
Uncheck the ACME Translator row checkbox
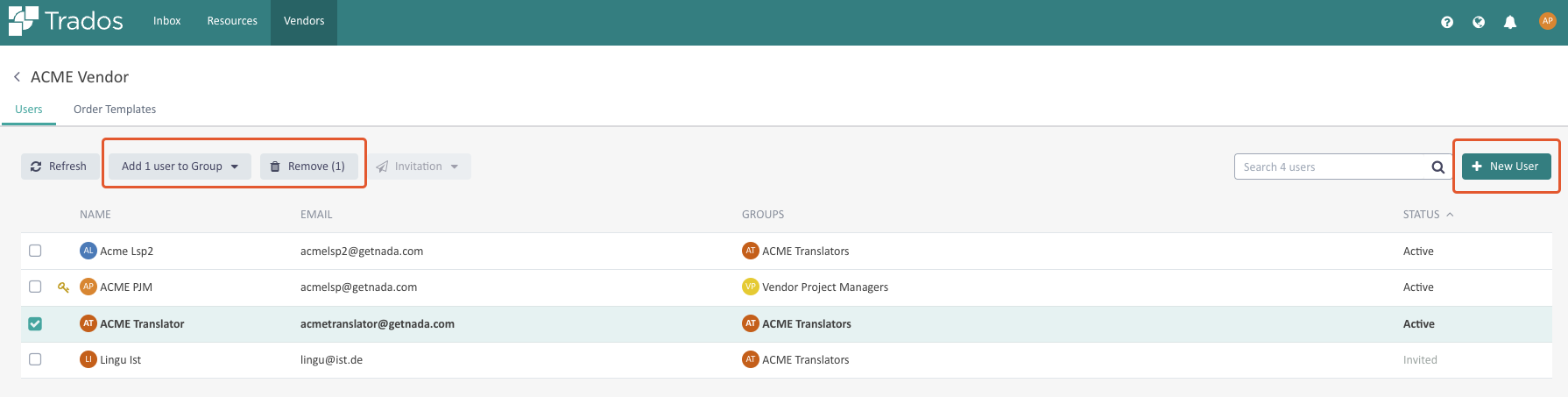[35, 323]
